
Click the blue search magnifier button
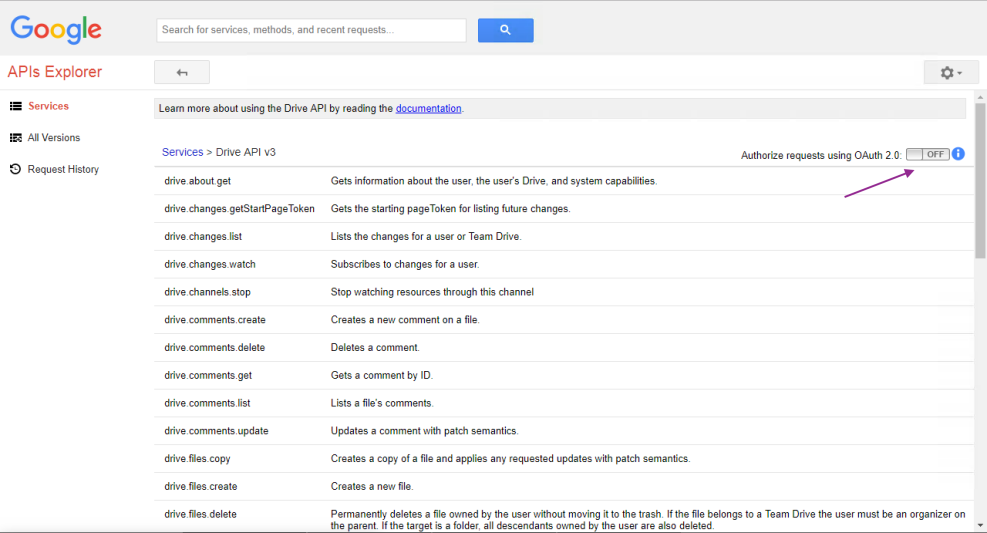505,30
